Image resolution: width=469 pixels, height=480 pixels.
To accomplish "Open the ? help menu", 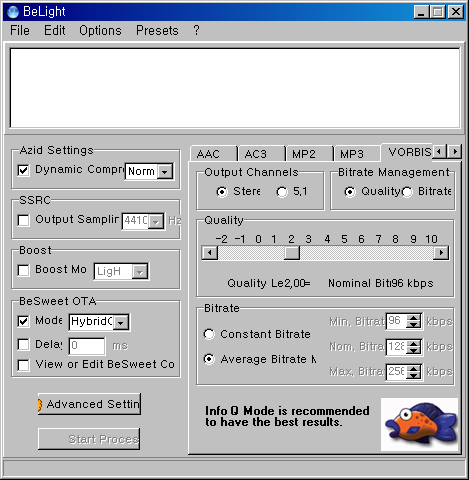I will (x=196, y=31).
